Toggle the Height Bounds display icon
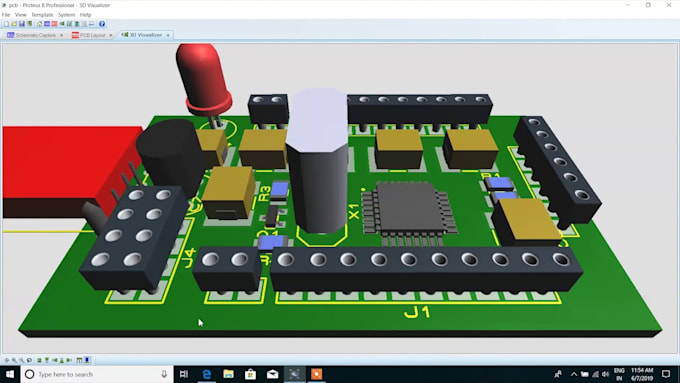Viewport: 680px width, 383px height. point(79,360)
